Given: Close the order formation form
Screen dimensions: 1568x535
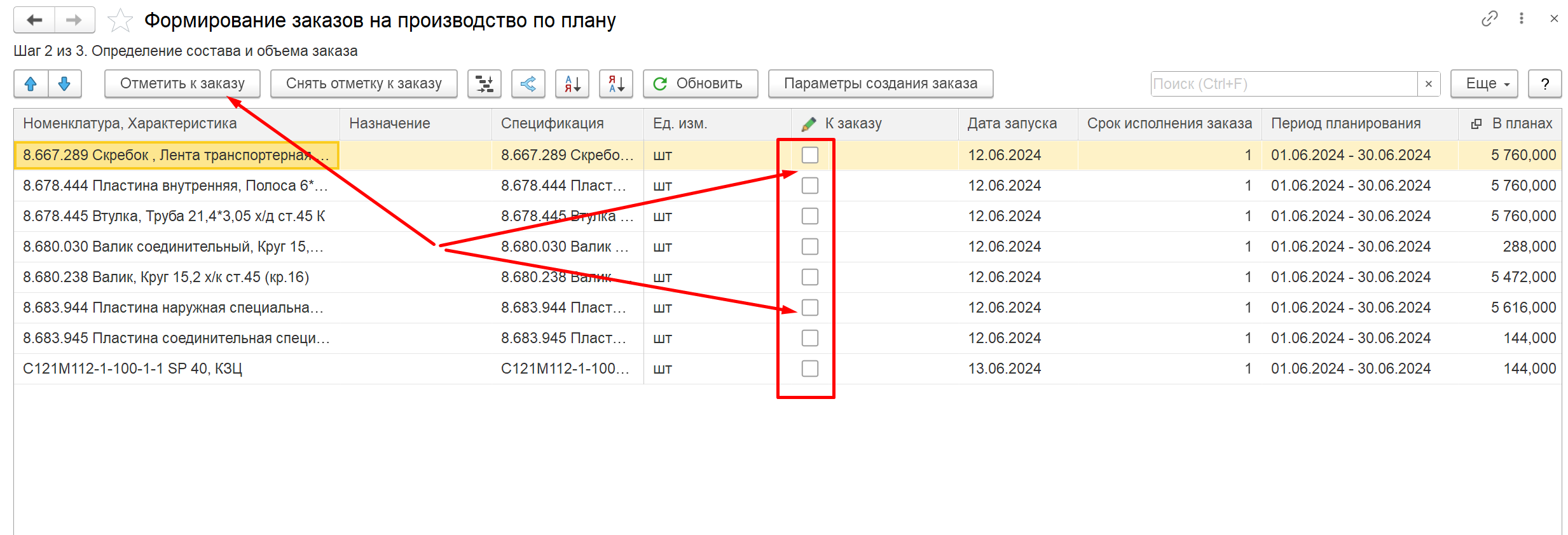Looking at the screenshot, I should click(1554, 18).
